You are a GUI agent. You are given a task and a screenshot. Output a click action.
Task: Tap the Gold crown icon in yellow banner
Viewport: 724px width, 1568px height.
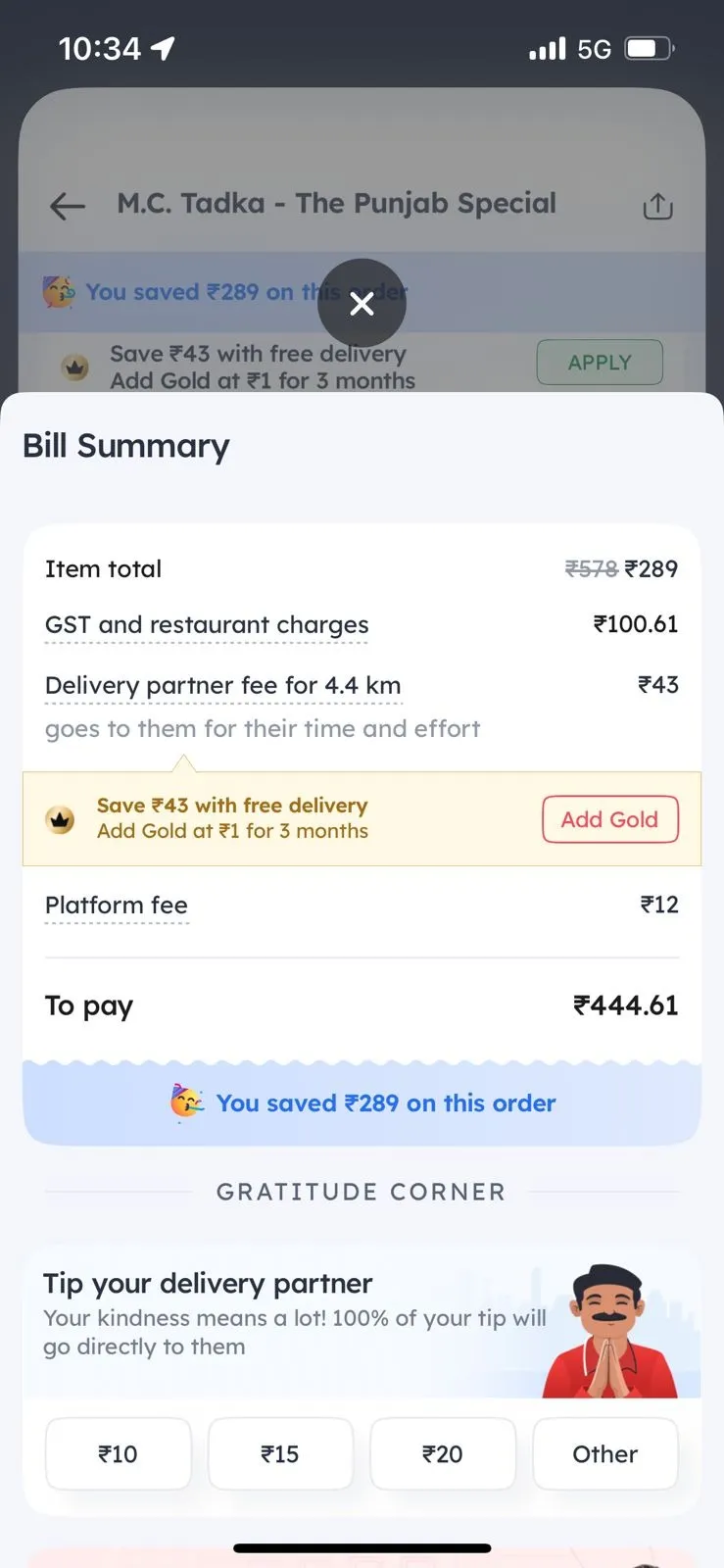click(x=61, y=819)
